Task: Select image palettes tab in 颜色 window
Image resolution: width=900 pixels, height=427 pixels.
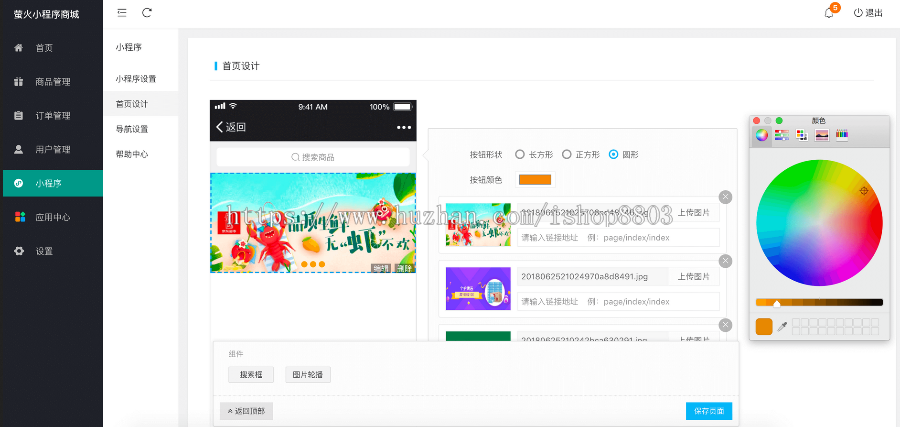Action: pyautogui.click(x=822, y=135)
